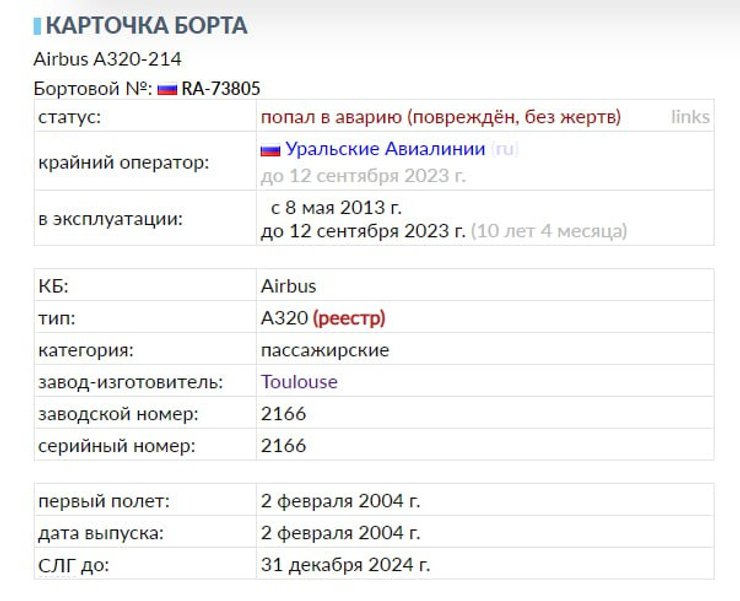Click the 'крайний оператор:' label
The width and height of the screenshot is (740, 601).
[124, 162]
